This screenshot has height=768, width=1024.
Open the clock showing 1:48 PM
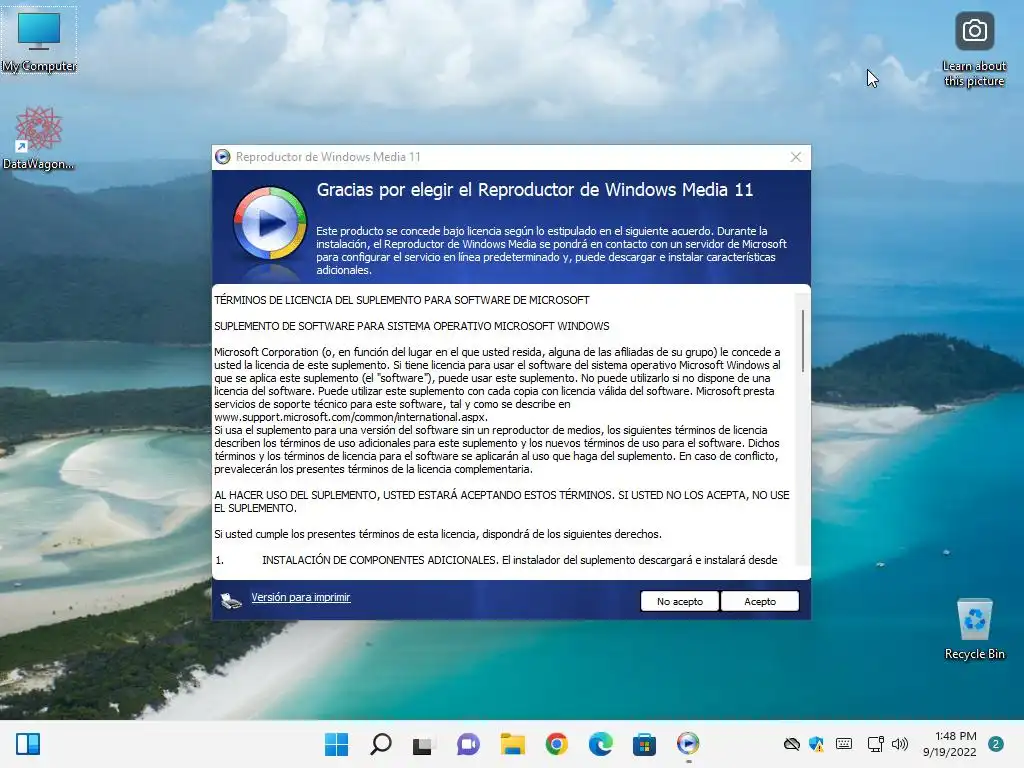(949, 744)
